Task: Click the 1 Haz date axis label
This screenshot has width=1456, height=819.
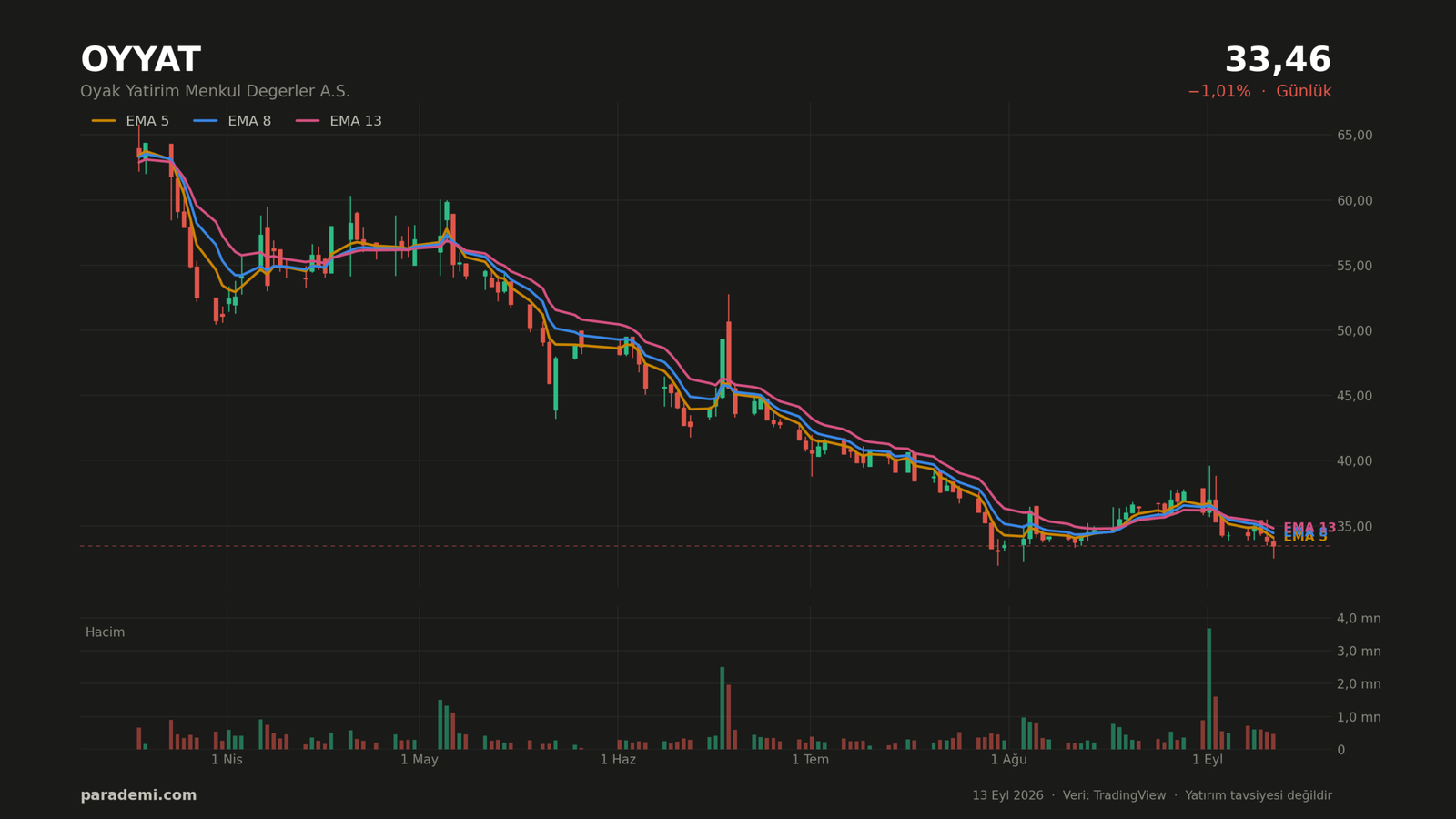Action: coord(618,760)
